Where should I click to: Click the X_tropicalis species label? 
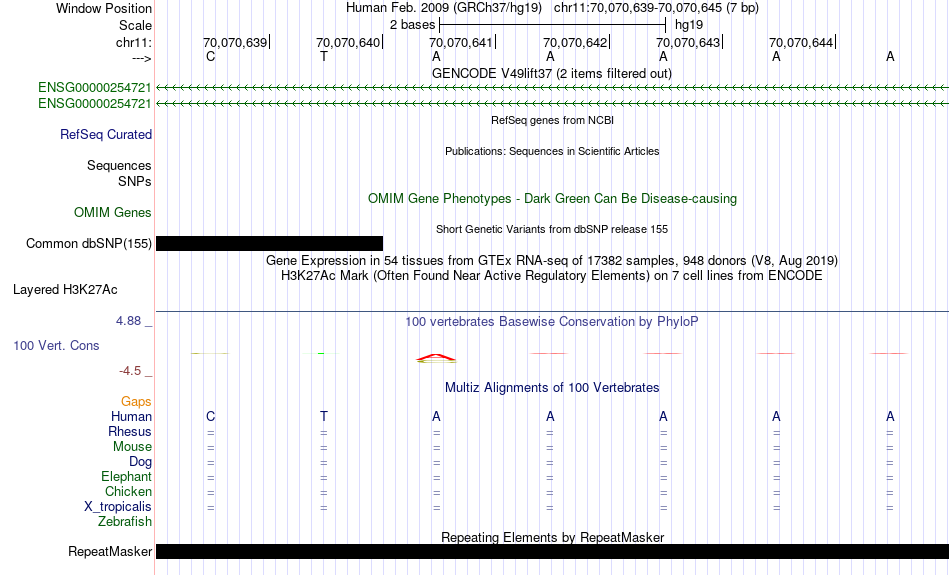pos(118,507)
